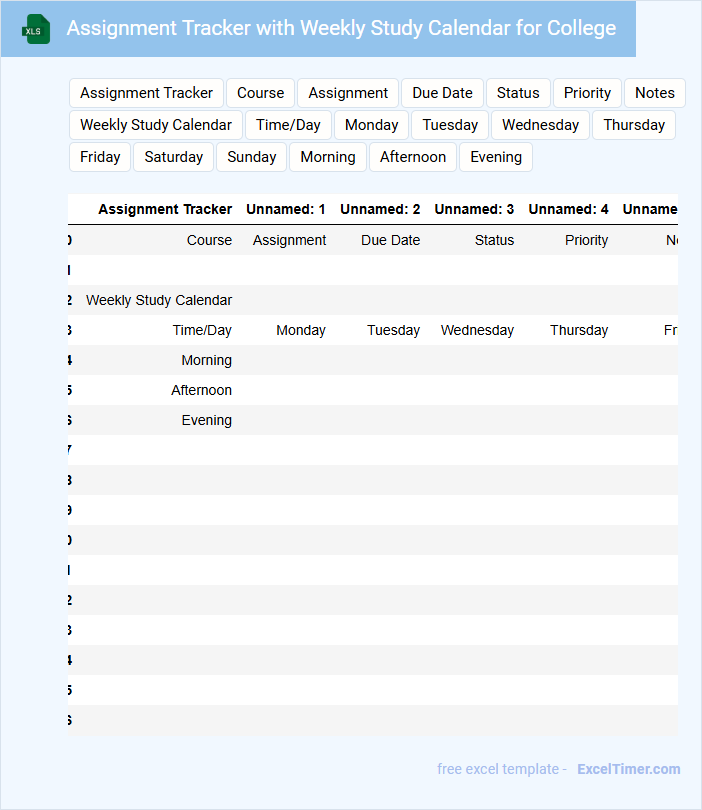Click the Wednesday table cell
Viewport: 702px width, 810px height.
pos(477,330)
